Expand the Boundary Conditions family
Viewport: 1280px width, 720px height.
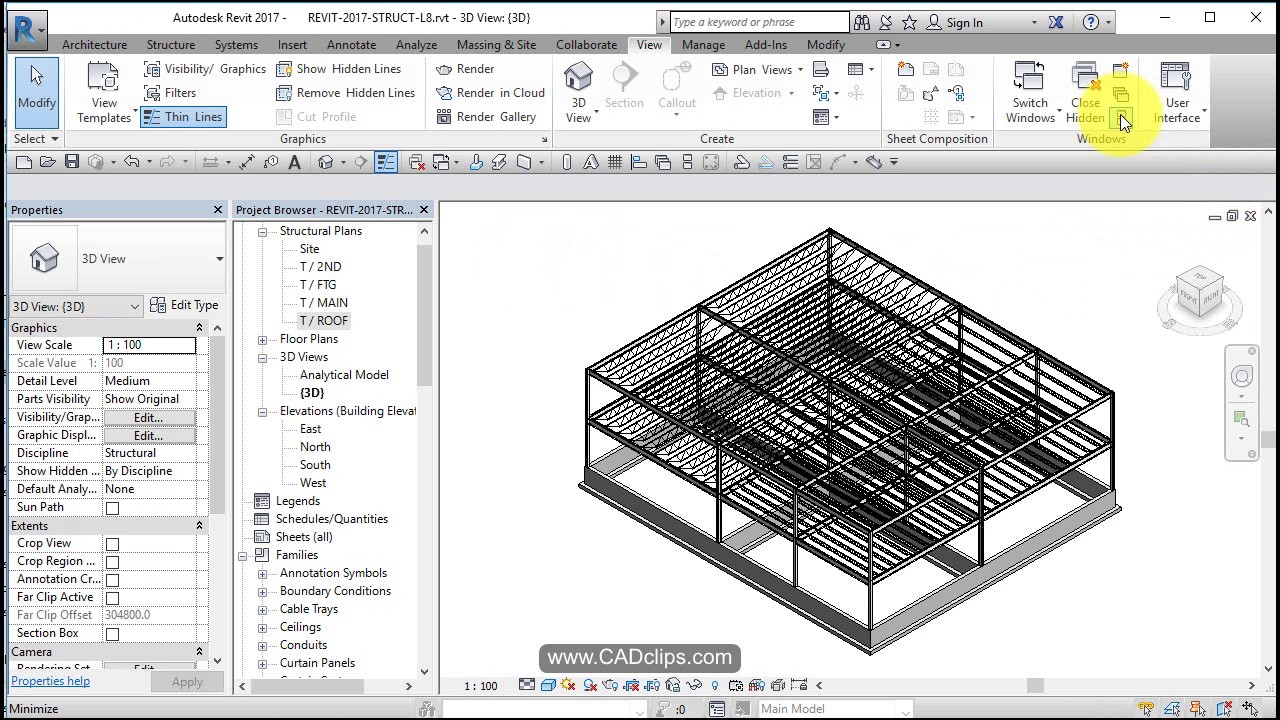coord(262,591)
